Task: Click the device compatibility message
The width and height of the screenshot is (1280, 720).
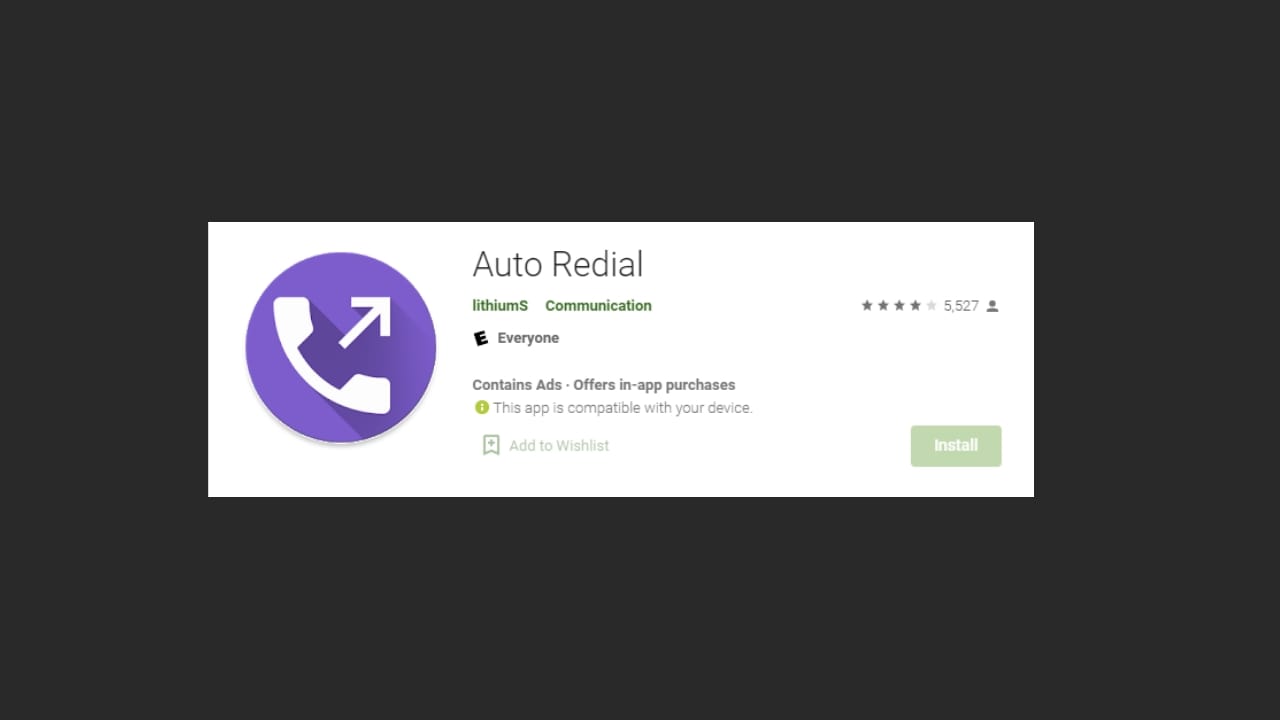Action: (x=622, y=408)
